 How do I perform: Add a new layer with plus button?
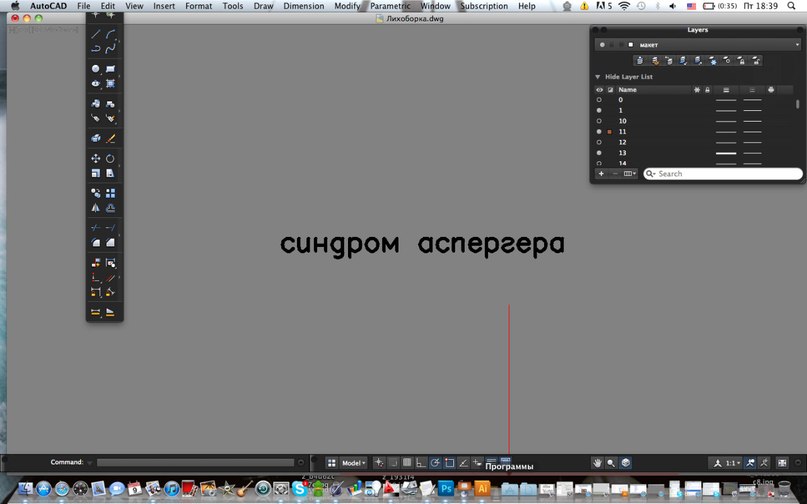(601, 174)
